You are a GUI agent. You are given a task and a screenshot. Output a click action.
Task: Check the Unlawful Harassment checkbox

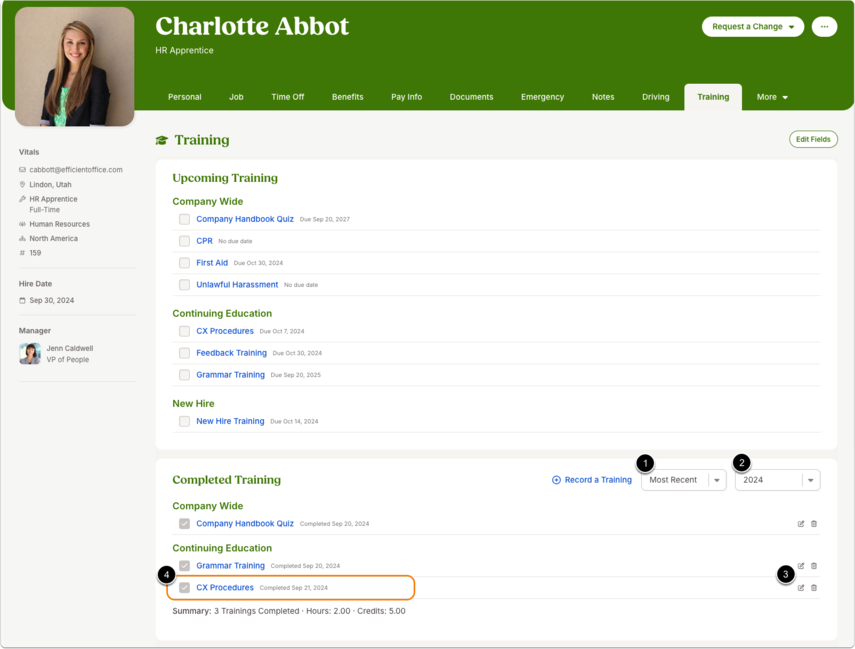tap(184, 285)
